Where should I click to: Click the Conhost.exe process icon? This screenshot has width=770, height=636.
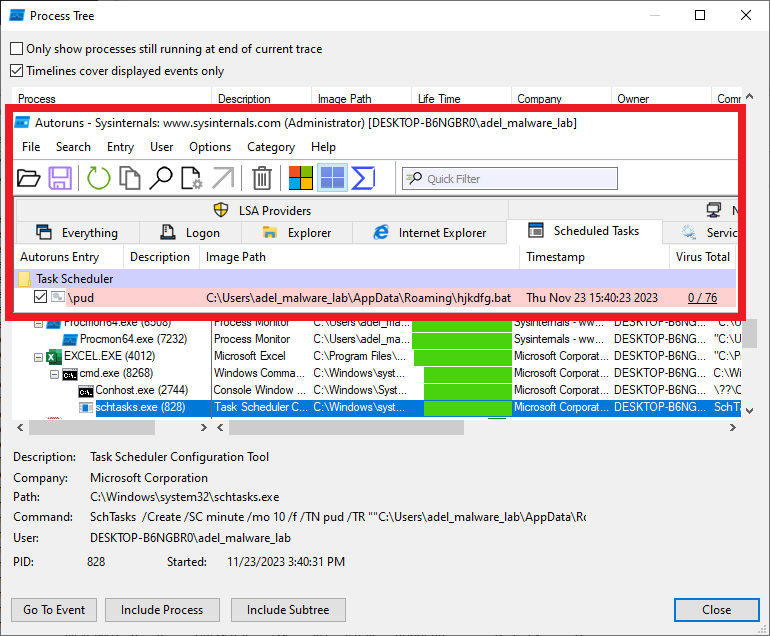pos(86,391)
